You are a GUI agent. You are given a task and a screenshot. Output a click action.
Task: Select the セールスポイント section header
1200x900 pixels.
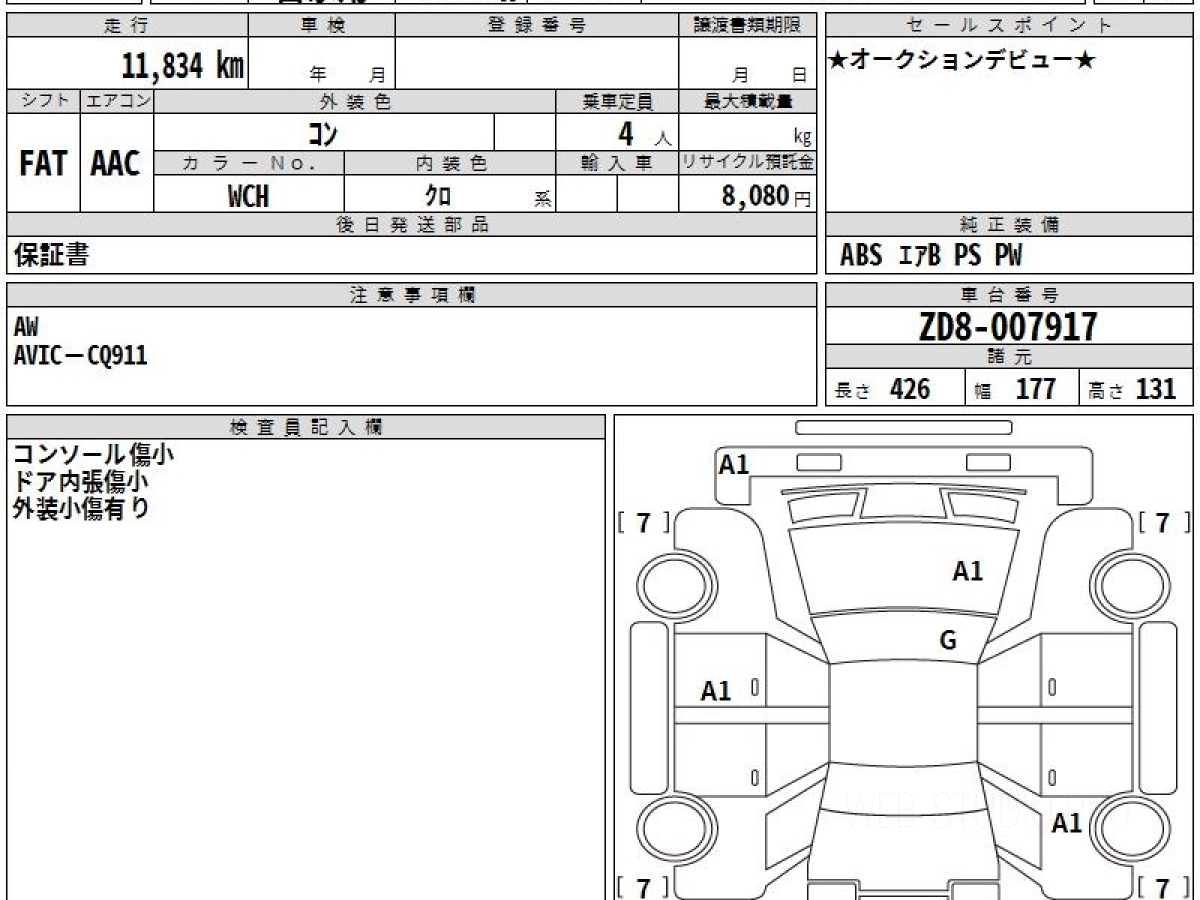(1009, 25)
